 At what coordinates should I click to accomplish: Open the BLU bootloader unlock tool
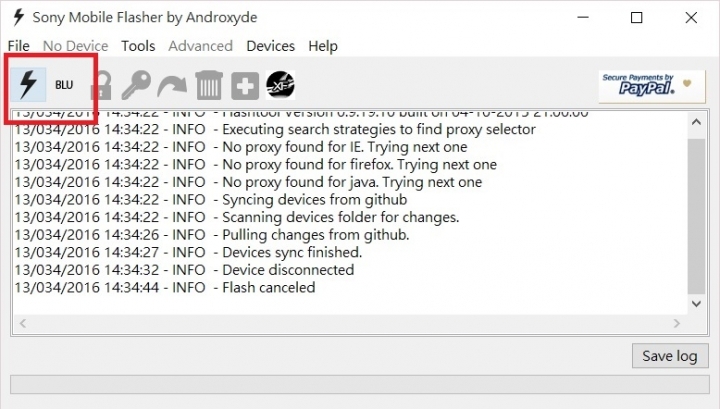(x=64, y=85)
